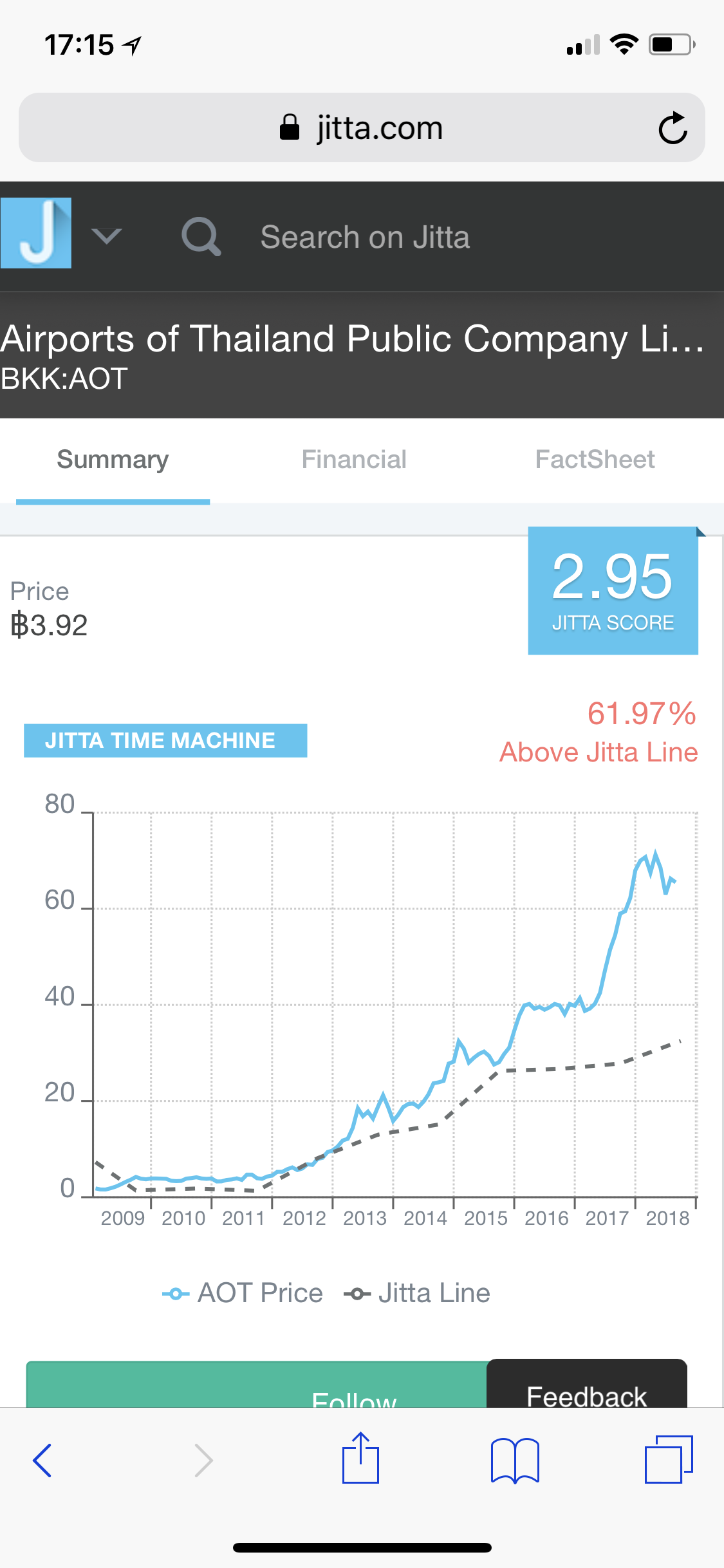Open Safari bookmarks book icon
This screenshot has width=724, height=1568.
click(515, 1460)
